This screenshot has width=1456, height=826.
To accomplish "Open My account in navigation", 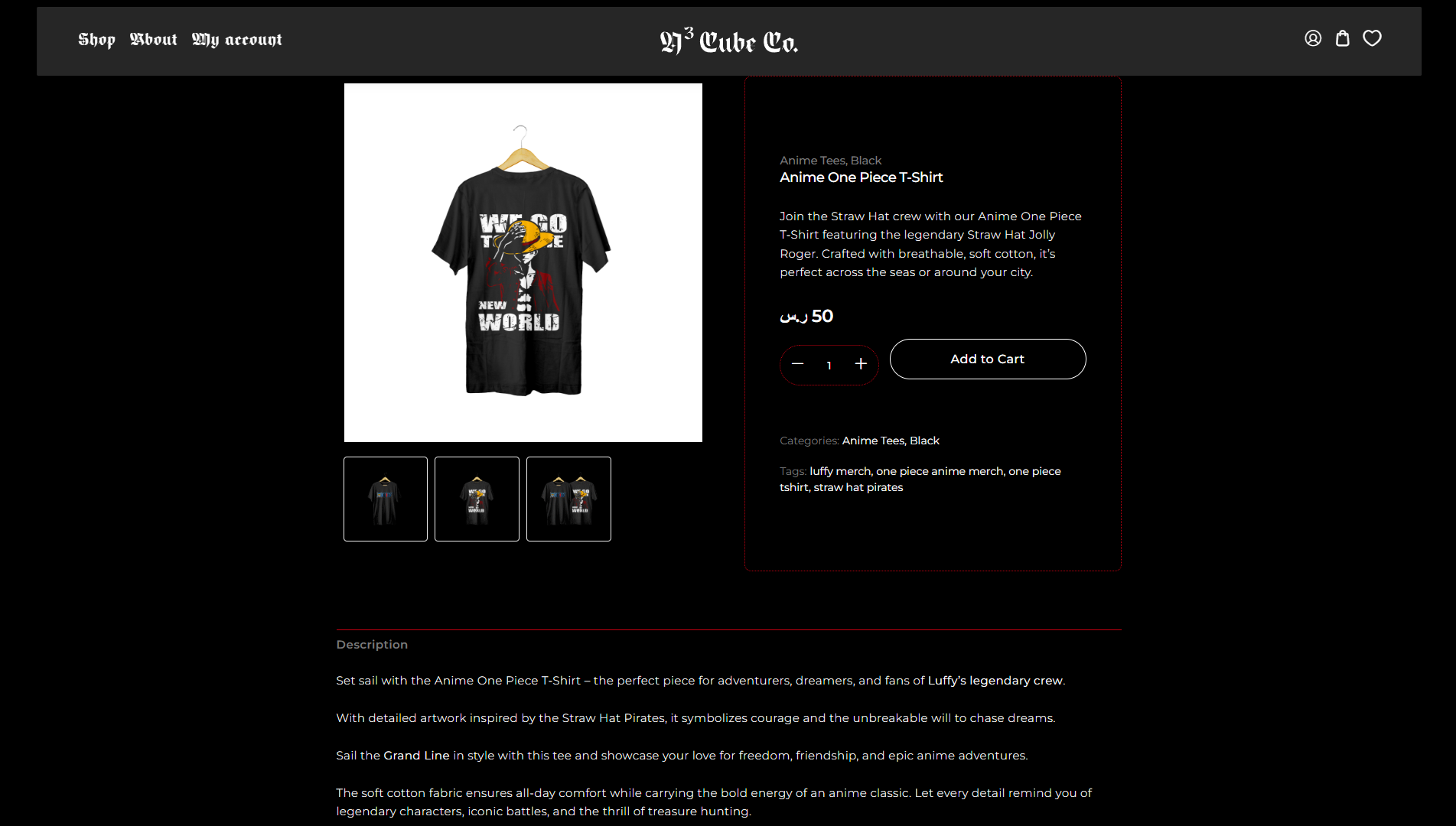I will [x=236, y=40].
